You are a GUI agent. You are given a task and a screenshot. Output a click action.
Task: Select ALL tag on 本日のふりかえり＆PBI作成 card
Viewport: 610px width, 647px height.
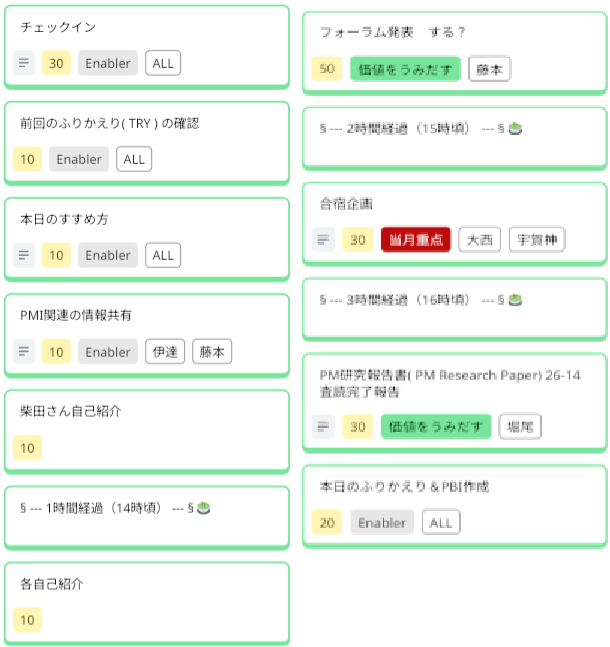441,522
